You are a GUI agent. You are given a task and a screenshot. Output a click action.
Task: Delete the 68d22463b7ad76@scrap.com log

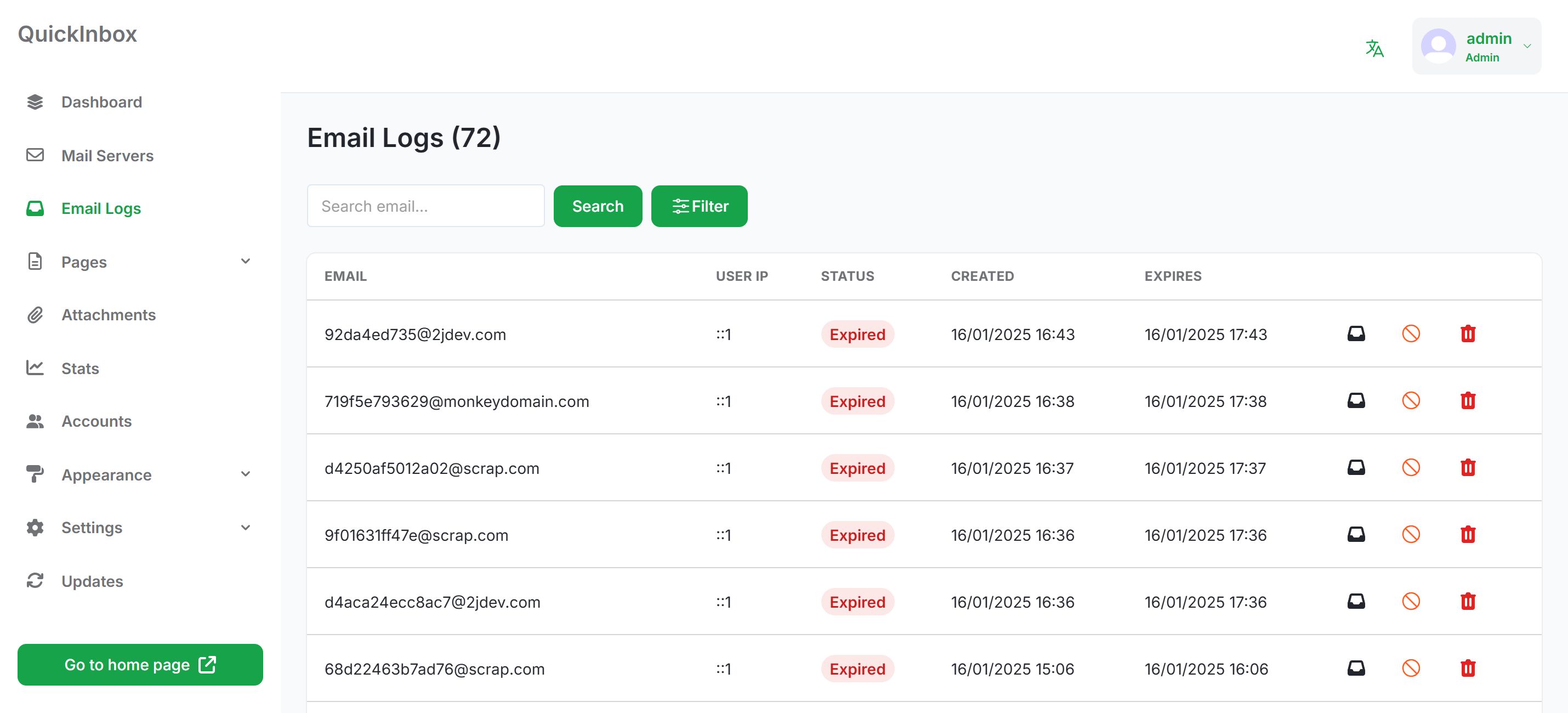tap(1468, 669)
